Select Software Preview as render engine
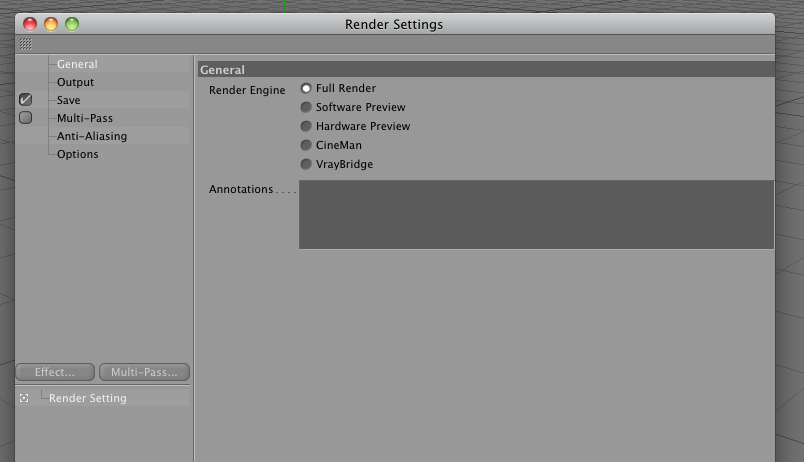Viewport: 804px width, 462px height. pos(306,107)
